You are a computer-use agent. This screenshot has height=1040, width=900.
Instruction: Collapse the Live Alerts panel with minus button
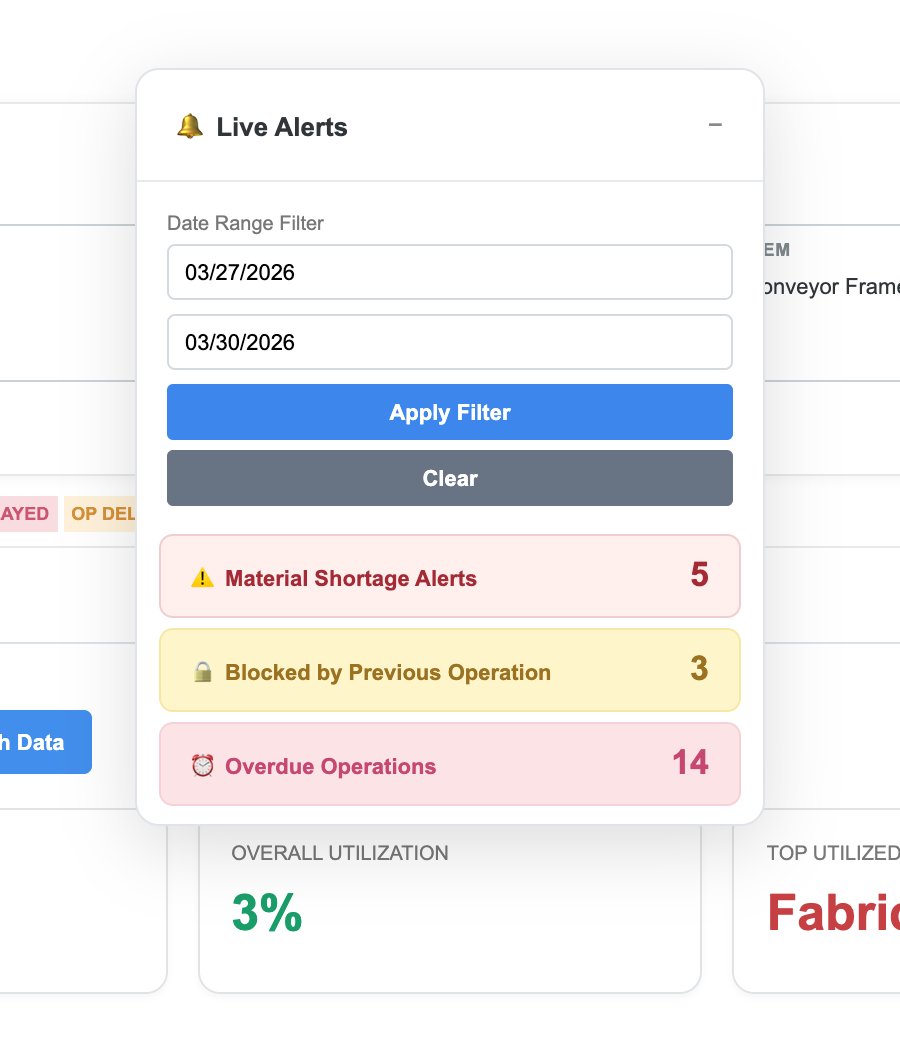[715, 125]
